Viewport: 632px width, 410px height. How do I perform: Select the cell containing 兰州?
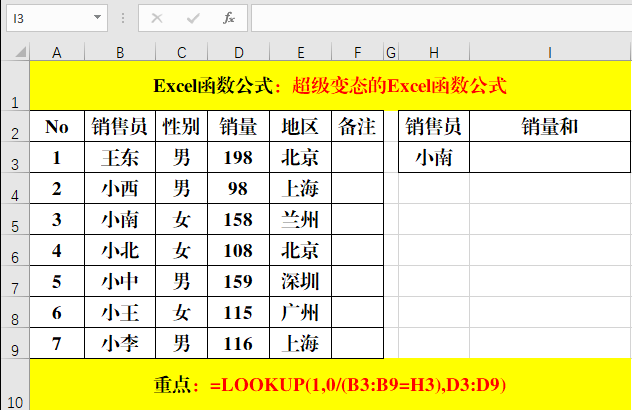301,219
